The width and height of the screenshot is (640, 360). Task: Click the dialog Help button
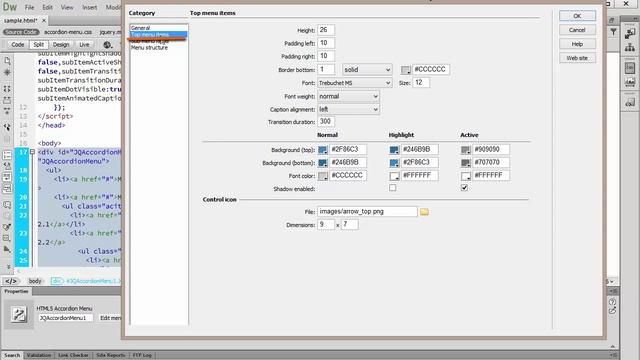[577, 44]
